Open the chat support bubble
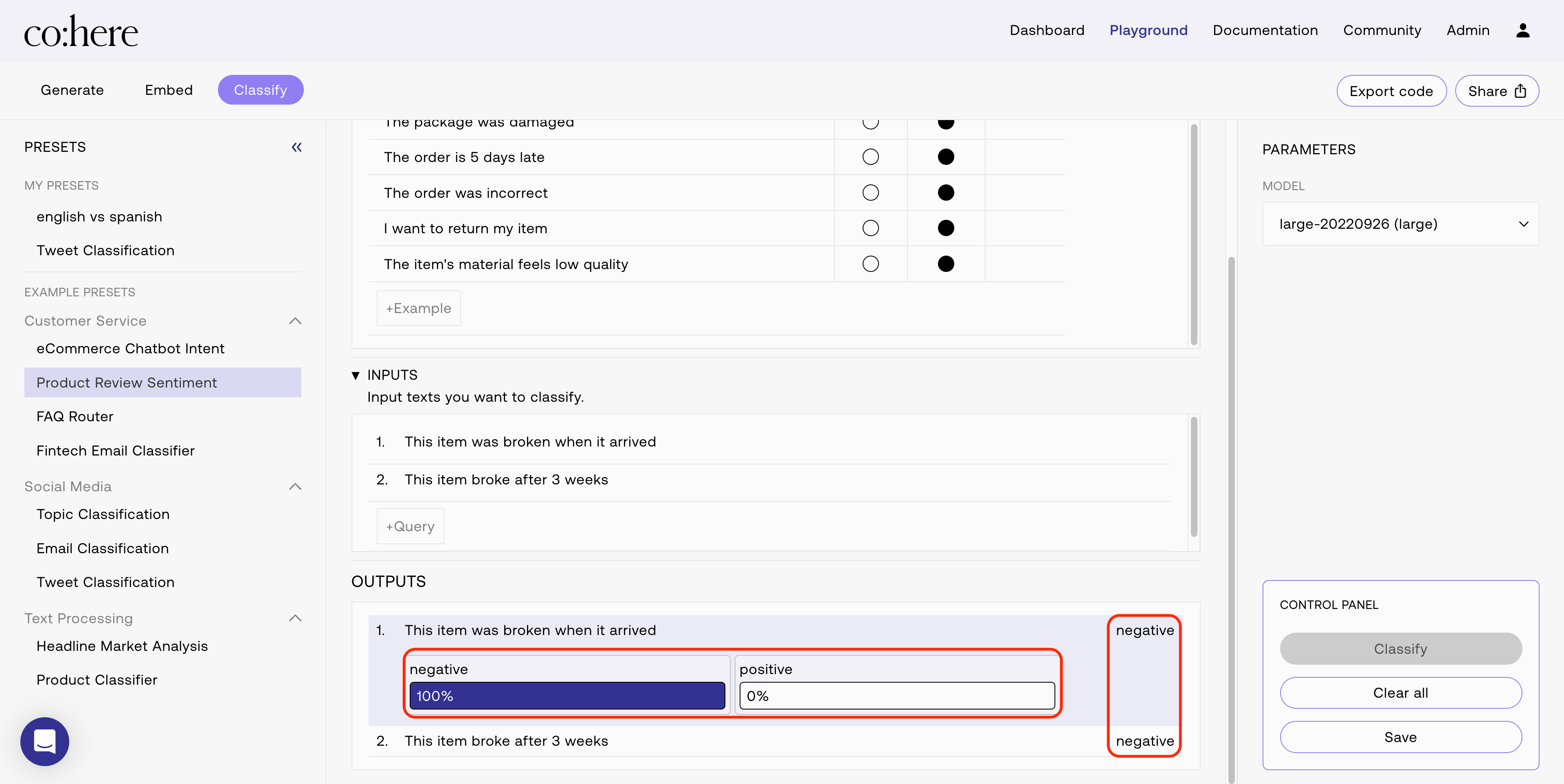The width and height of the screenshot is (1564, 784). [x=45, y=741]
